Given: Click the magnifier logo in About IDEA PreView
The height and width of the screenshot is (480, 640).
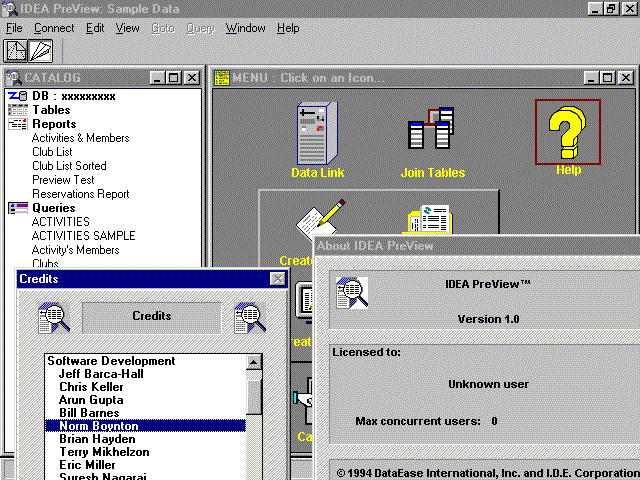Looking at the screenshot, I should (x=352, y=293).
